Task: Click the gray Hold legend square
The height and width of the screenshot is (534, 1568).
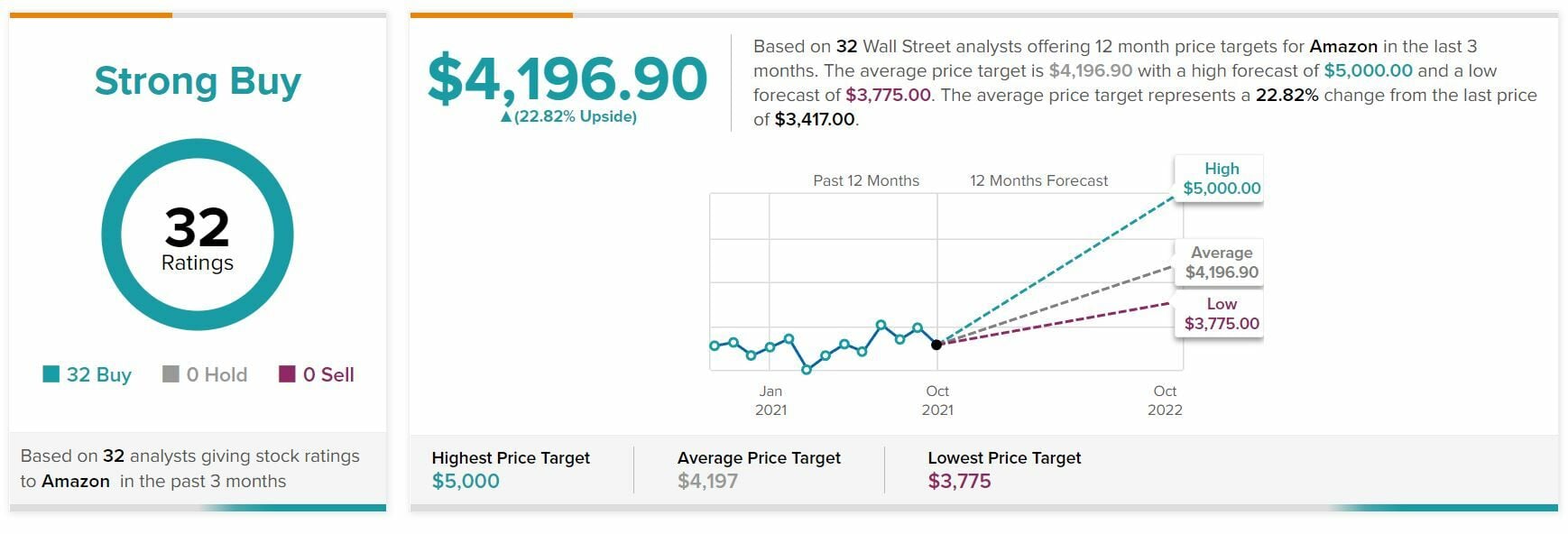Action: tap(171, 374)
